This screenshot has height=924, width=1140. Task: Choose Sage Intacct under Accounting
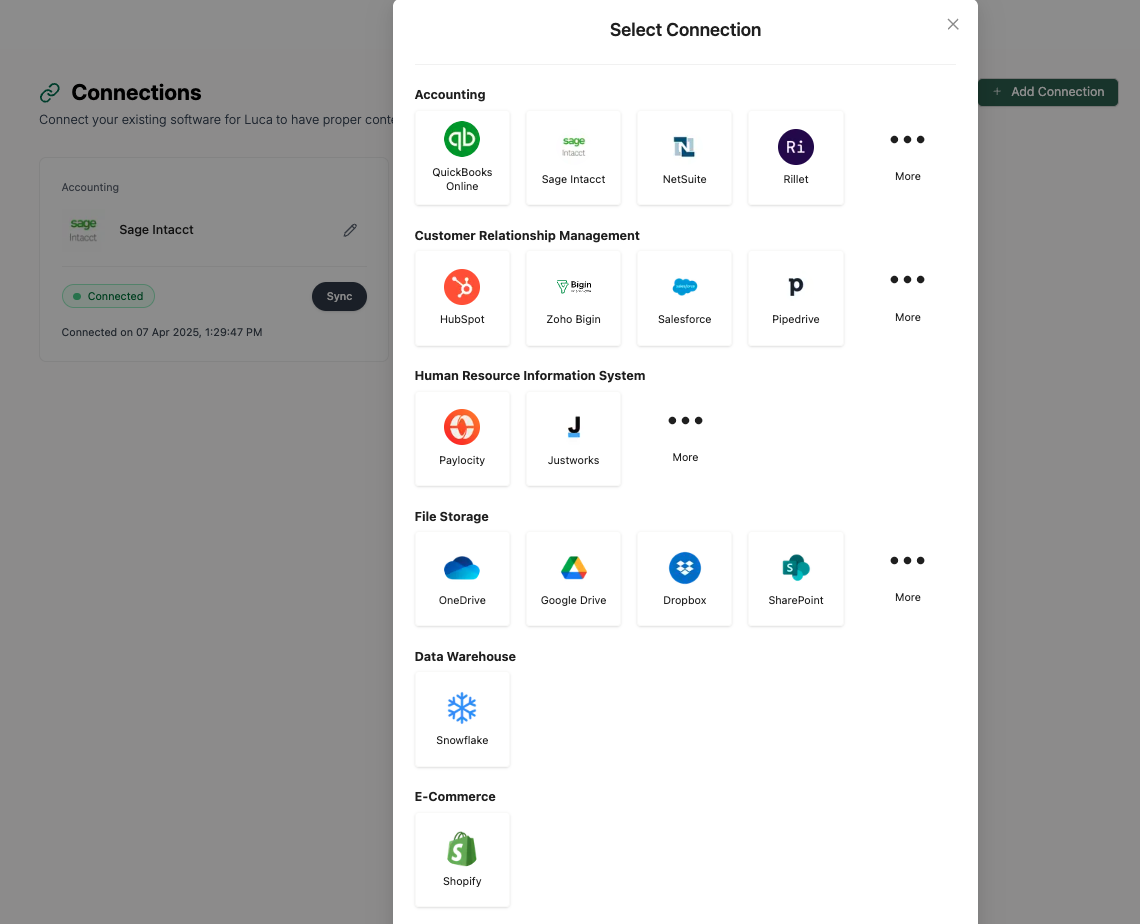pos(573,157)
